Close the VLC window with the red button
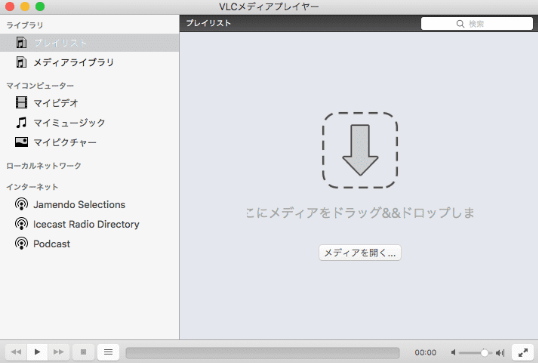 coord(10,6)
